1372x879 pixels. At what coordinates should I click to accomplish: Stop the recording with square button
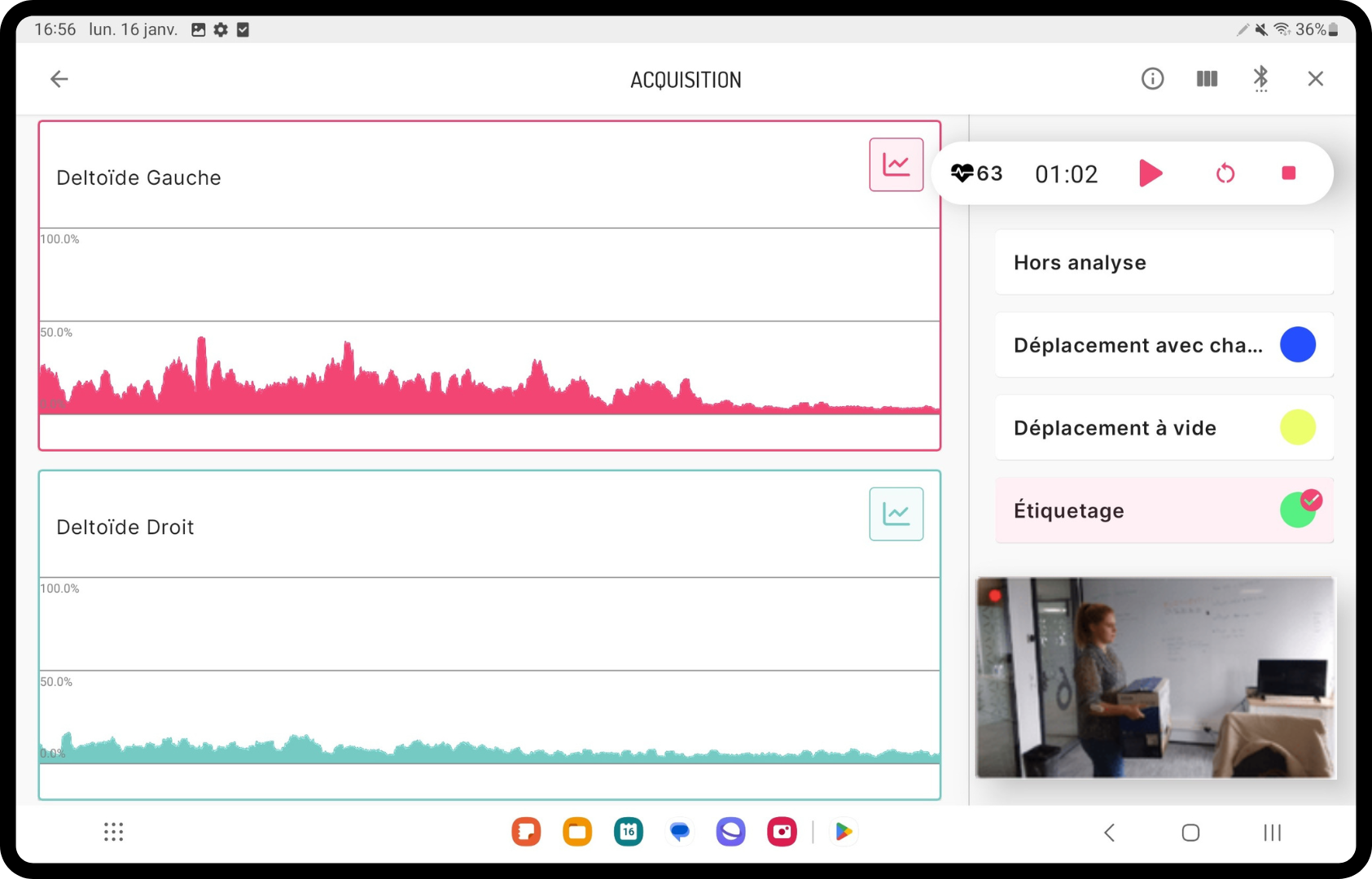coord(1288,173)
